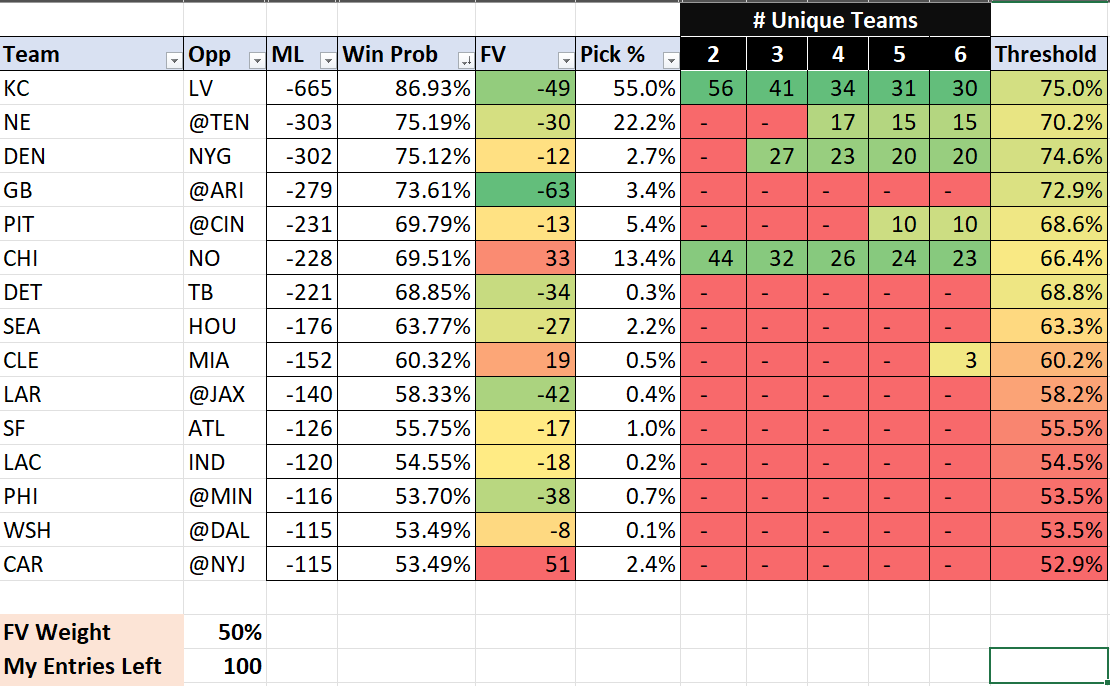
Task: Select the My Entries Left 100 cell
Action: click(x=227, y=666)
